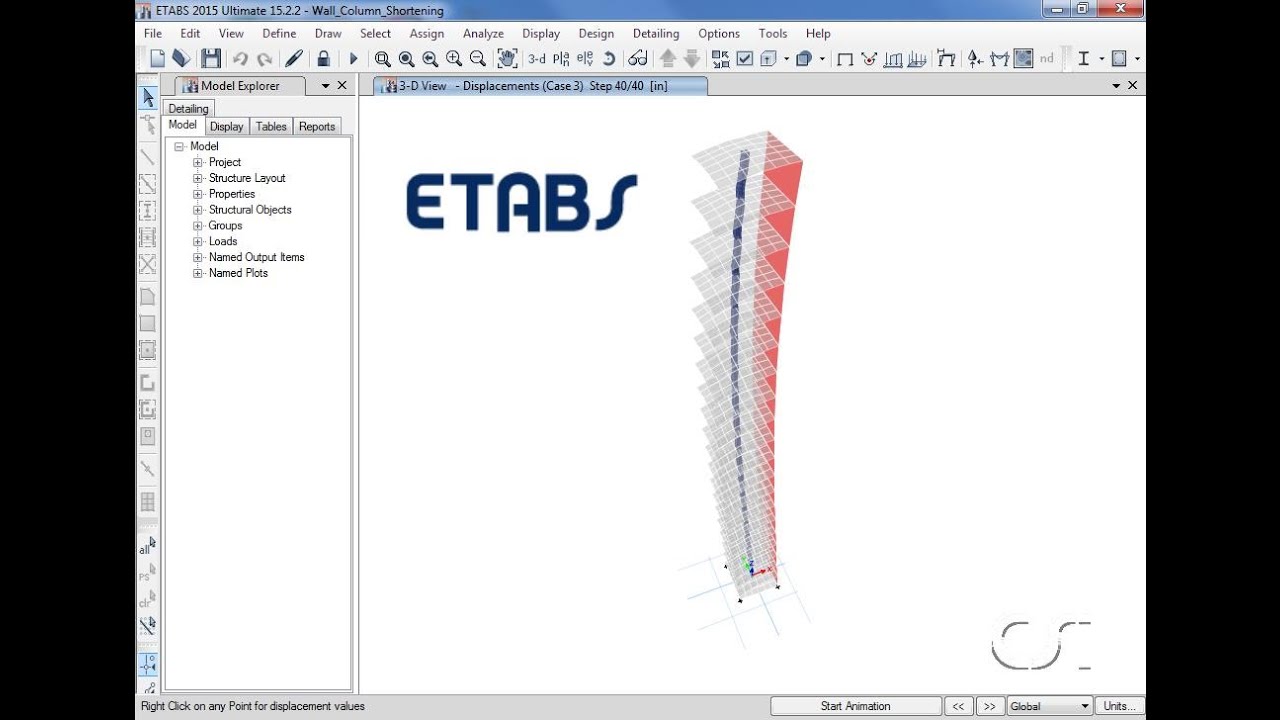Viewport: 1280px width, 720px height.
Task: Select the Draw Beam/Column line tool
Action: 148,157
